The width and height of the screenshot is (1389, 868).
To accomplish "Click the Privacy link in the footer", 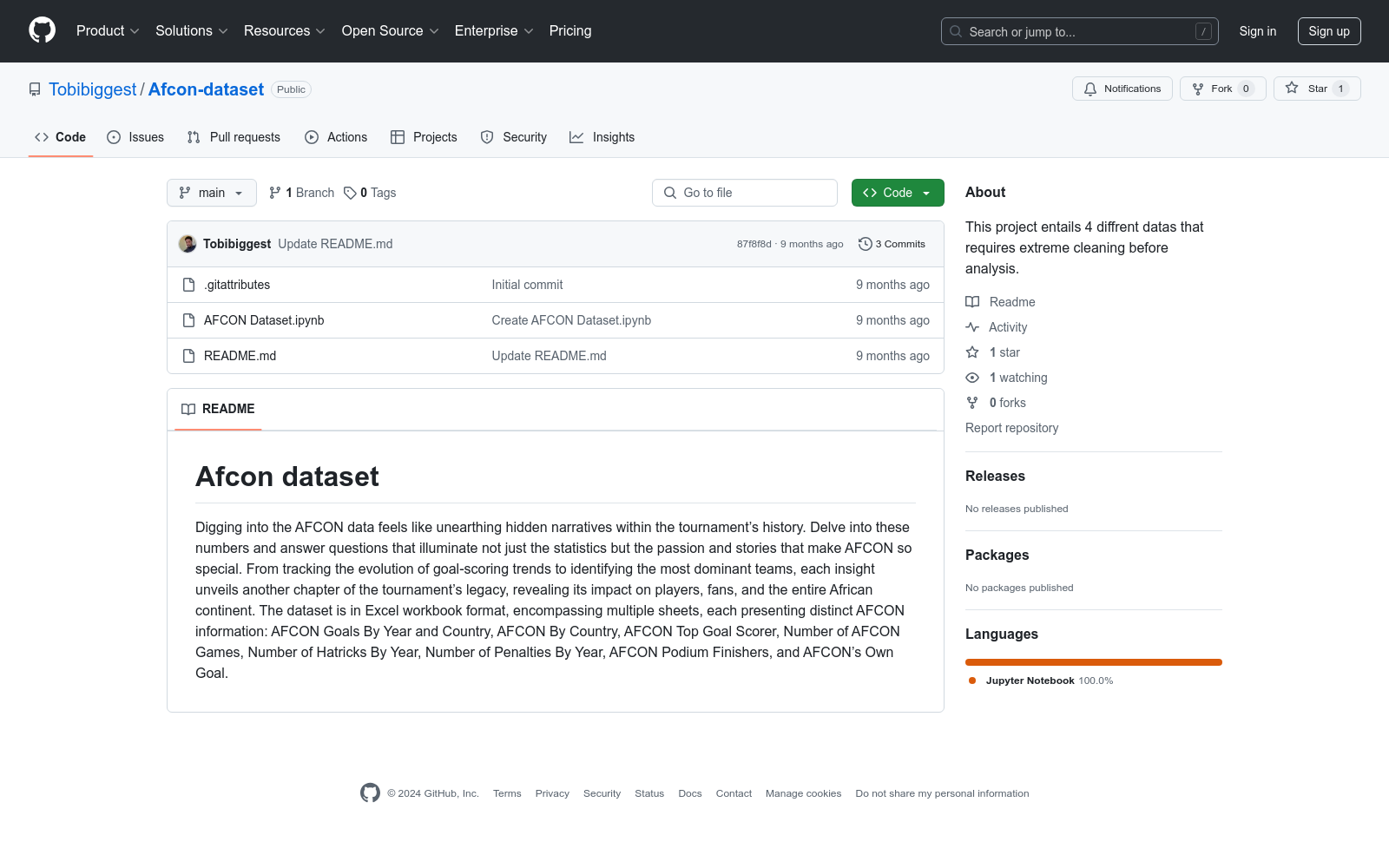I will (552, 793).
